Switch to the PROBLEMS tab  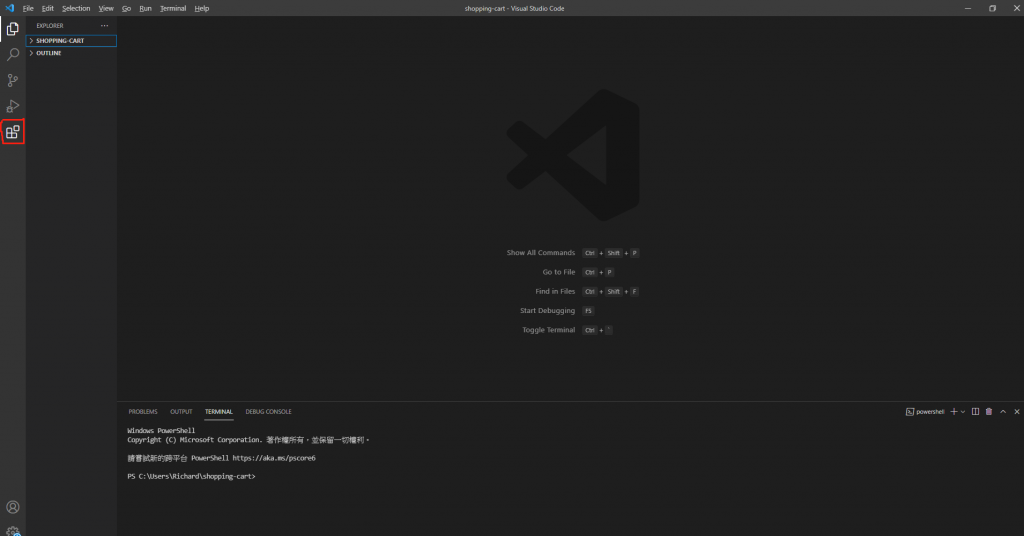tap(143, 411)
